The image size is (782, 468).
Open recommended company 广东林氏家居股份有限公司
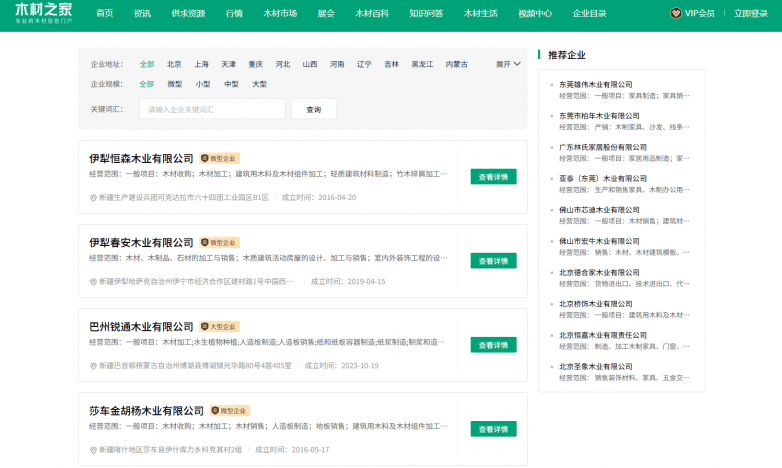pyautogui.click(x=602, y=147)
